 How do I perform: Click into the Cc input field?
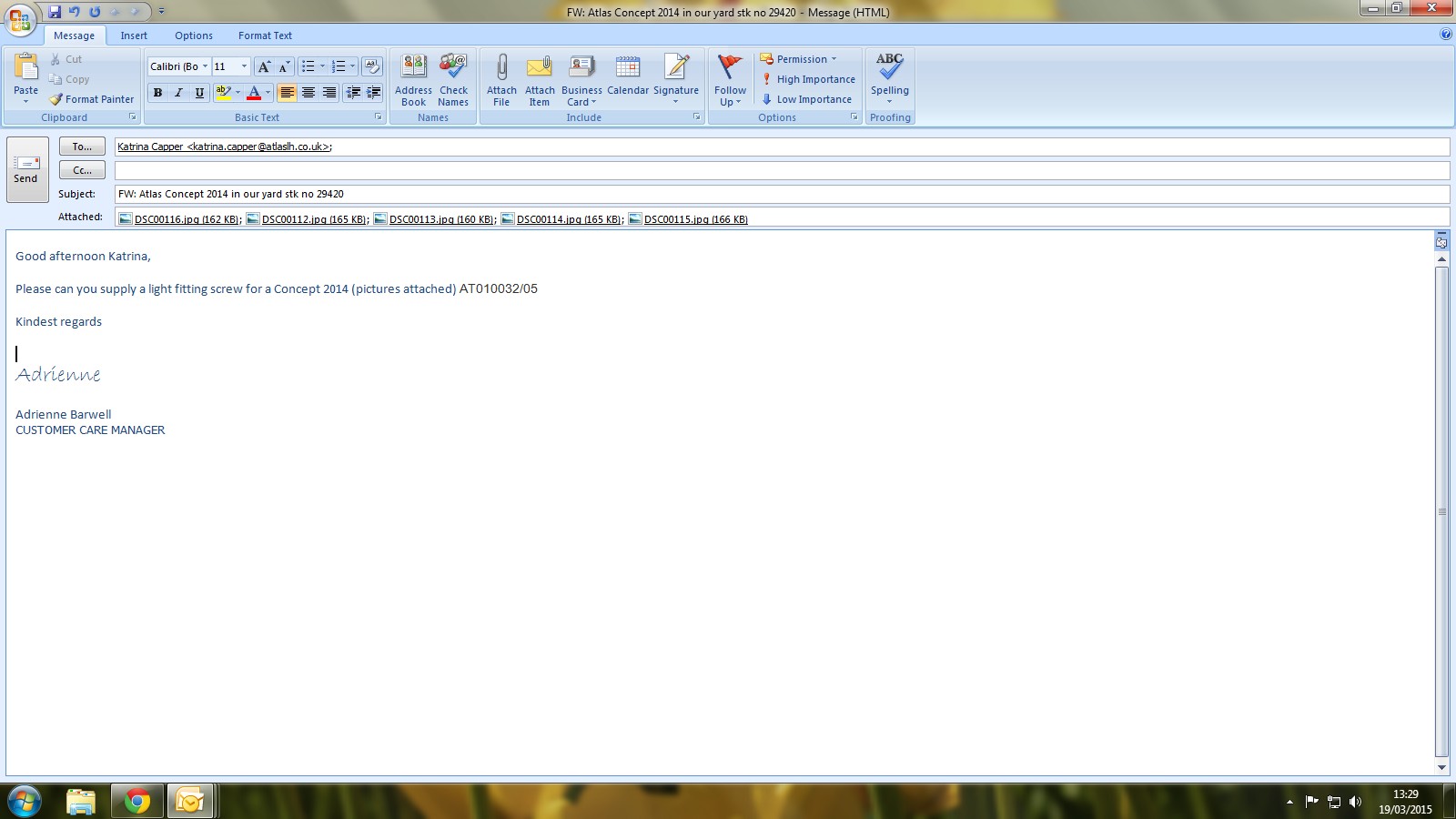[x=781, y=170]
